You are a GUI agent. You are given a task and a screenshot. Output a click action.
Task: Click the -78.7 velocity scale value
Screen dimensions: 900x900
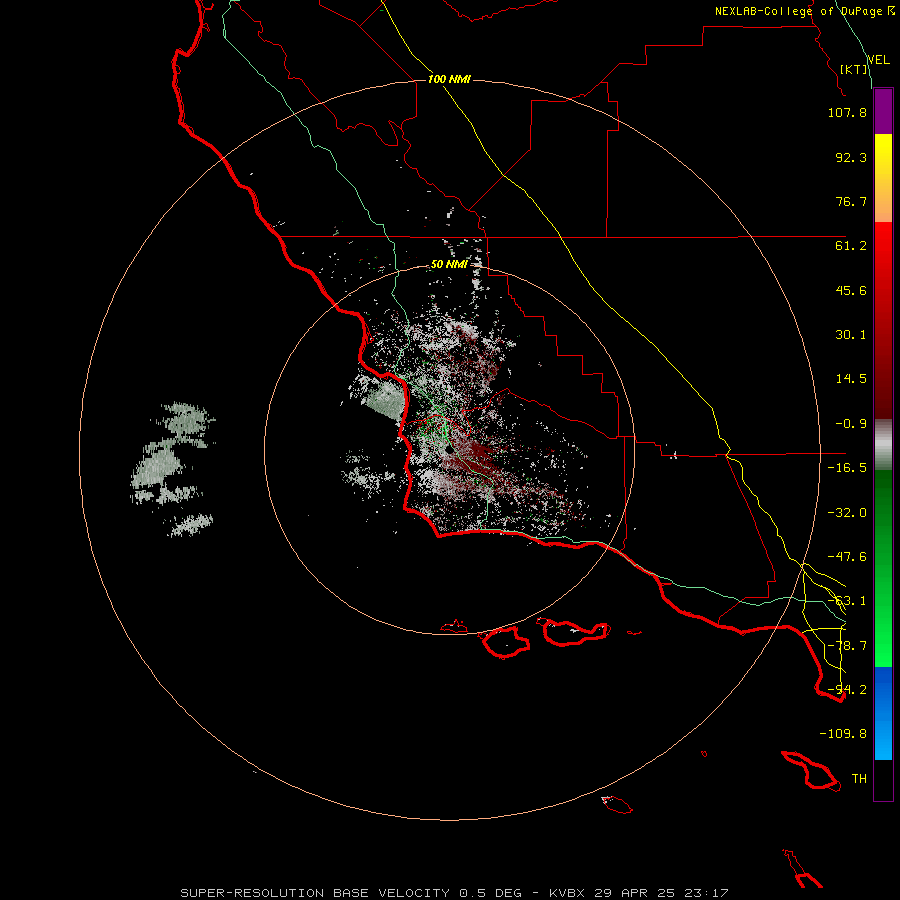[847, 646]
